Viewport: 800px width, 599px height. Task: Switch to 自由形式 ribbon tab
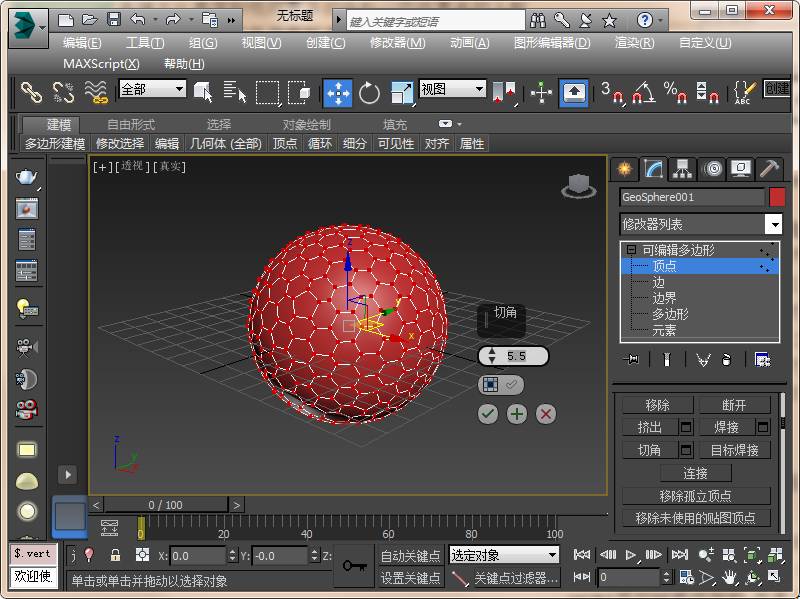131,124
